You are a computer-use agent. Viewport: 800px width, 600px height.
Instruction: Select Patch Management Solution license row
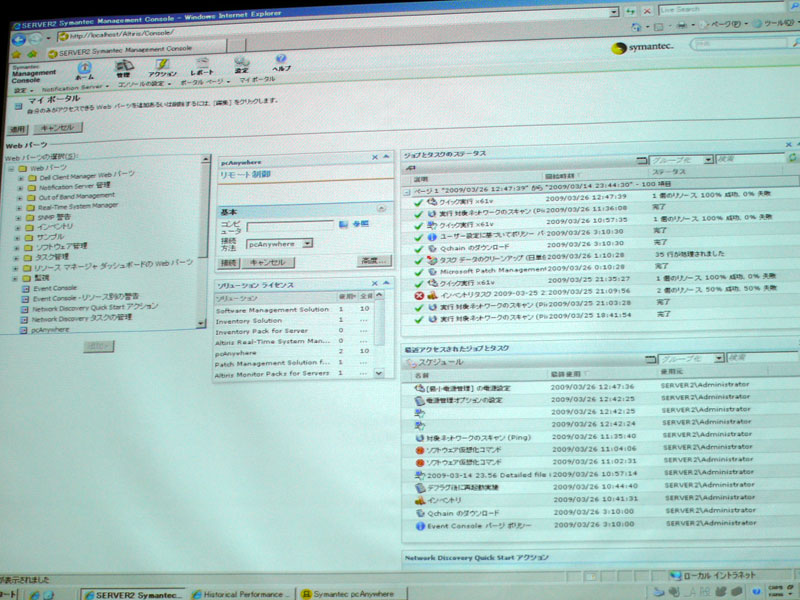coord(294,363)
